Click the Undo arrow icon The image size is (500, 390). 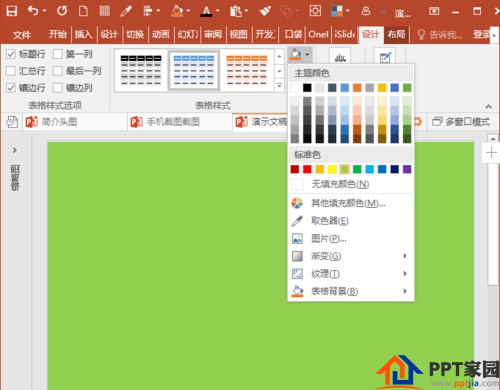(x=33, y=11)
